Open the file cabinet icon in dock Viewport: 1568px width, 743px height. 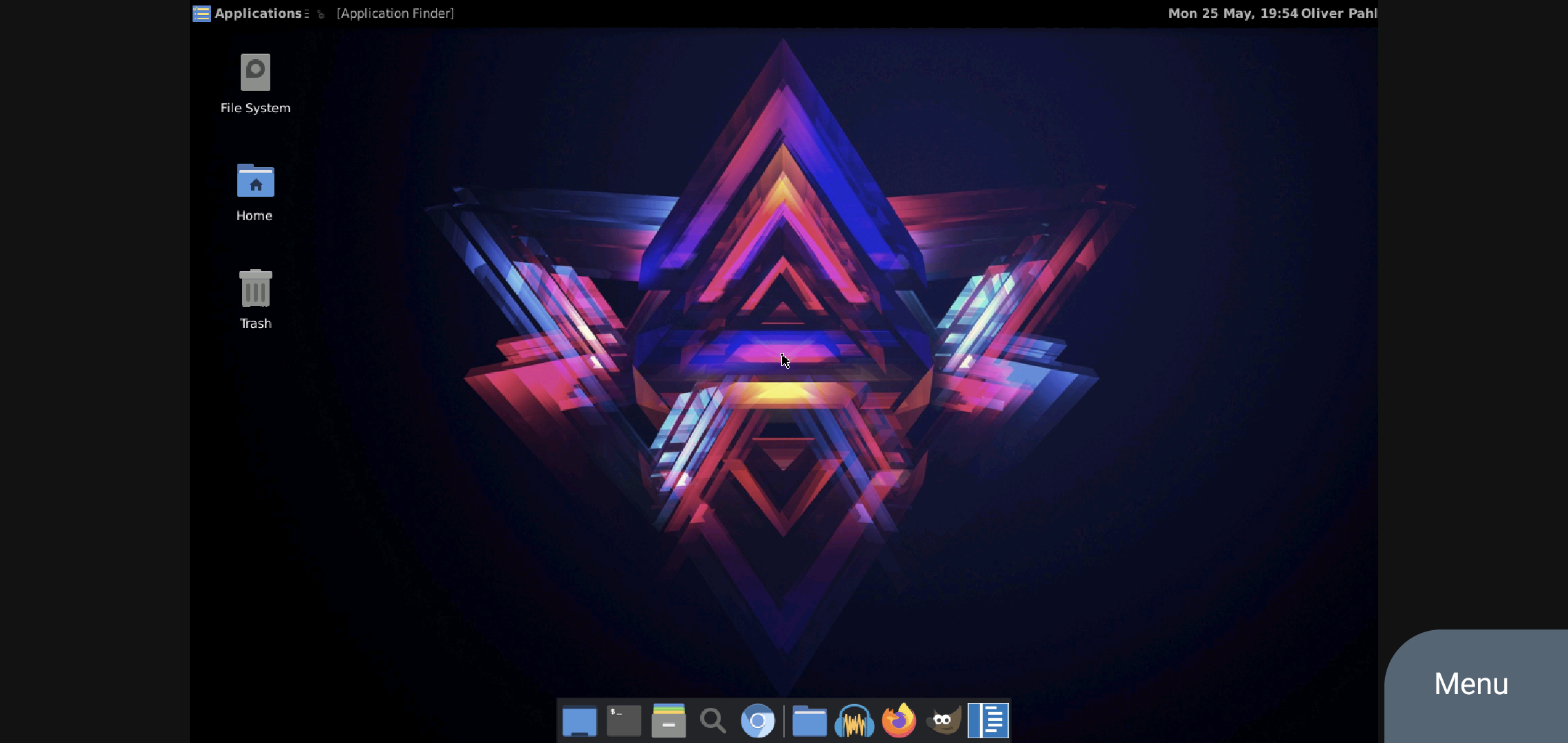pos(668,721)
